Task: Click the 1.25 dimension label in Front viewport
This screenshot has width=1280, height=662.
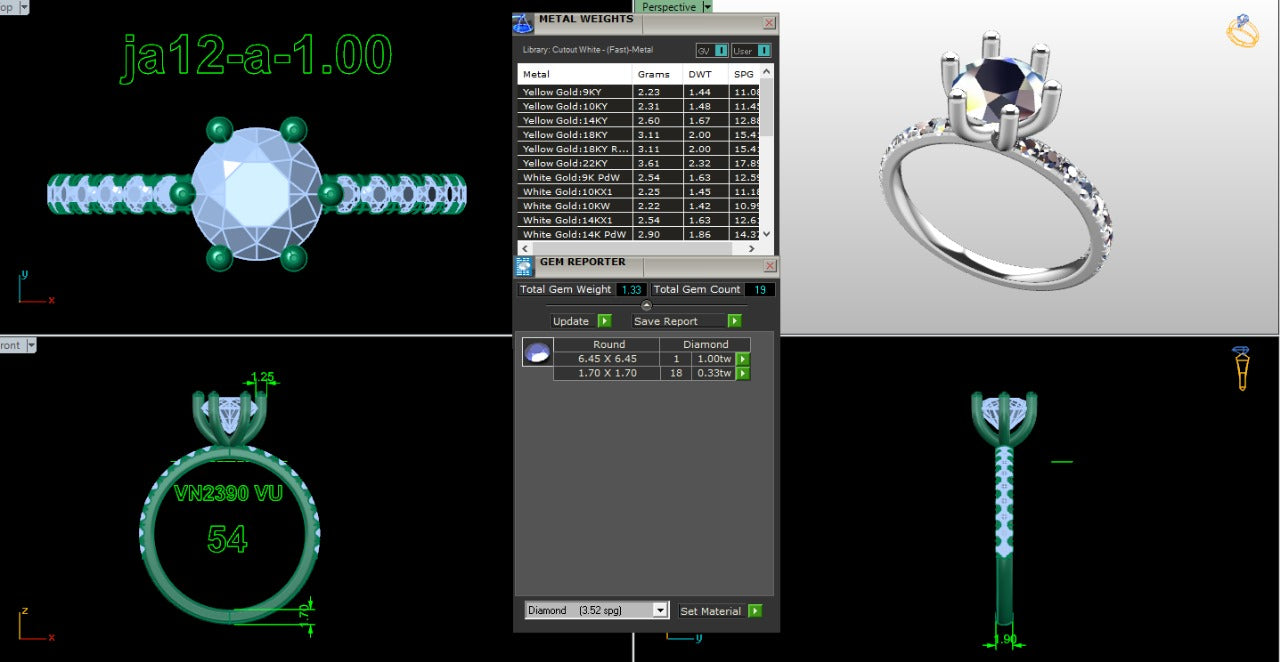Action: tap(262, 378)
